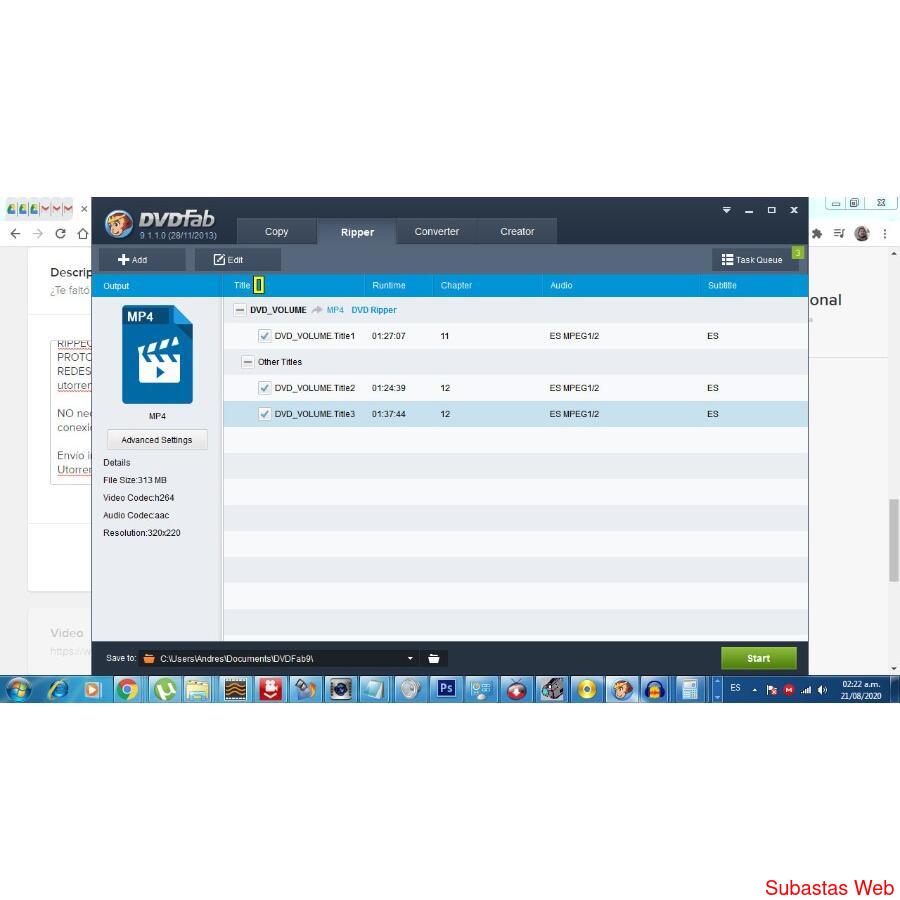Switch to the Copy tab
Image resolution: width=900 pixels, height=900 pixels.
pyautogui.click(x=277, y=232)
